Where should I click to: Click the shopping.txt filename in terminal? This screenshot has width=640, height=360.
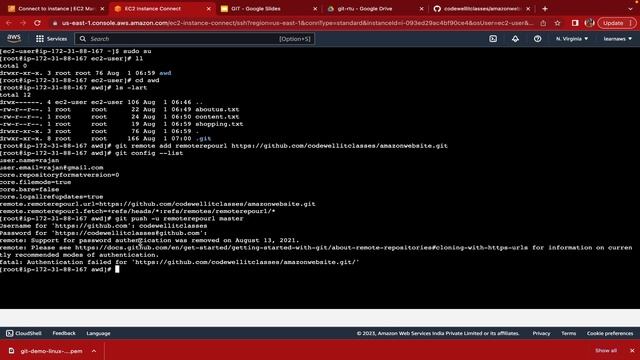click(219, 124)
